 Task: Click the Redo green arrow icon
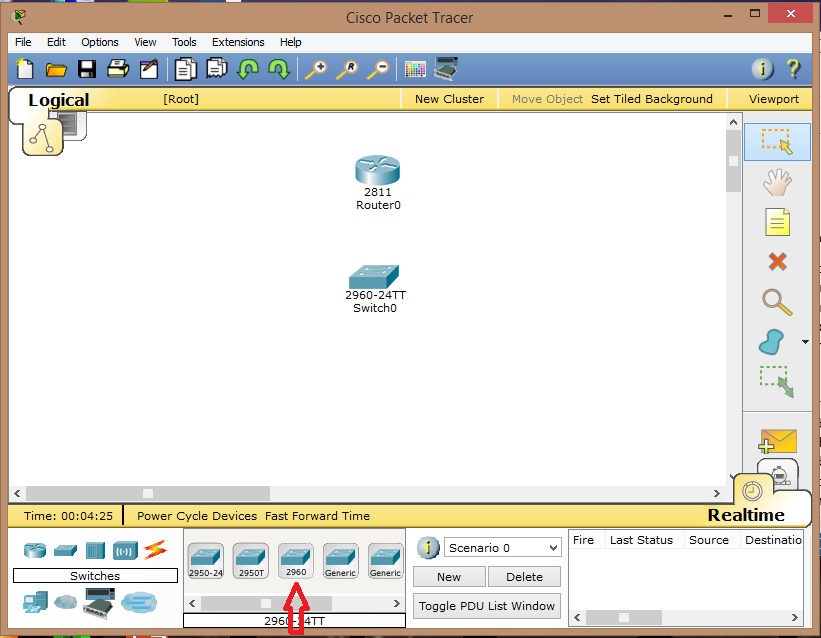279,69
